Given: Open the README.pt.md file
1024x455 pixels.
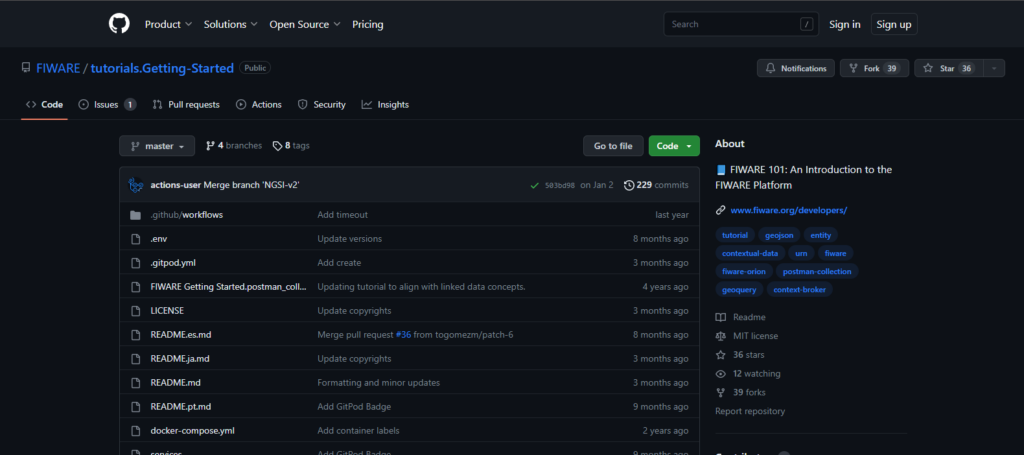Looking at the screenshot, I should point(181,407).
